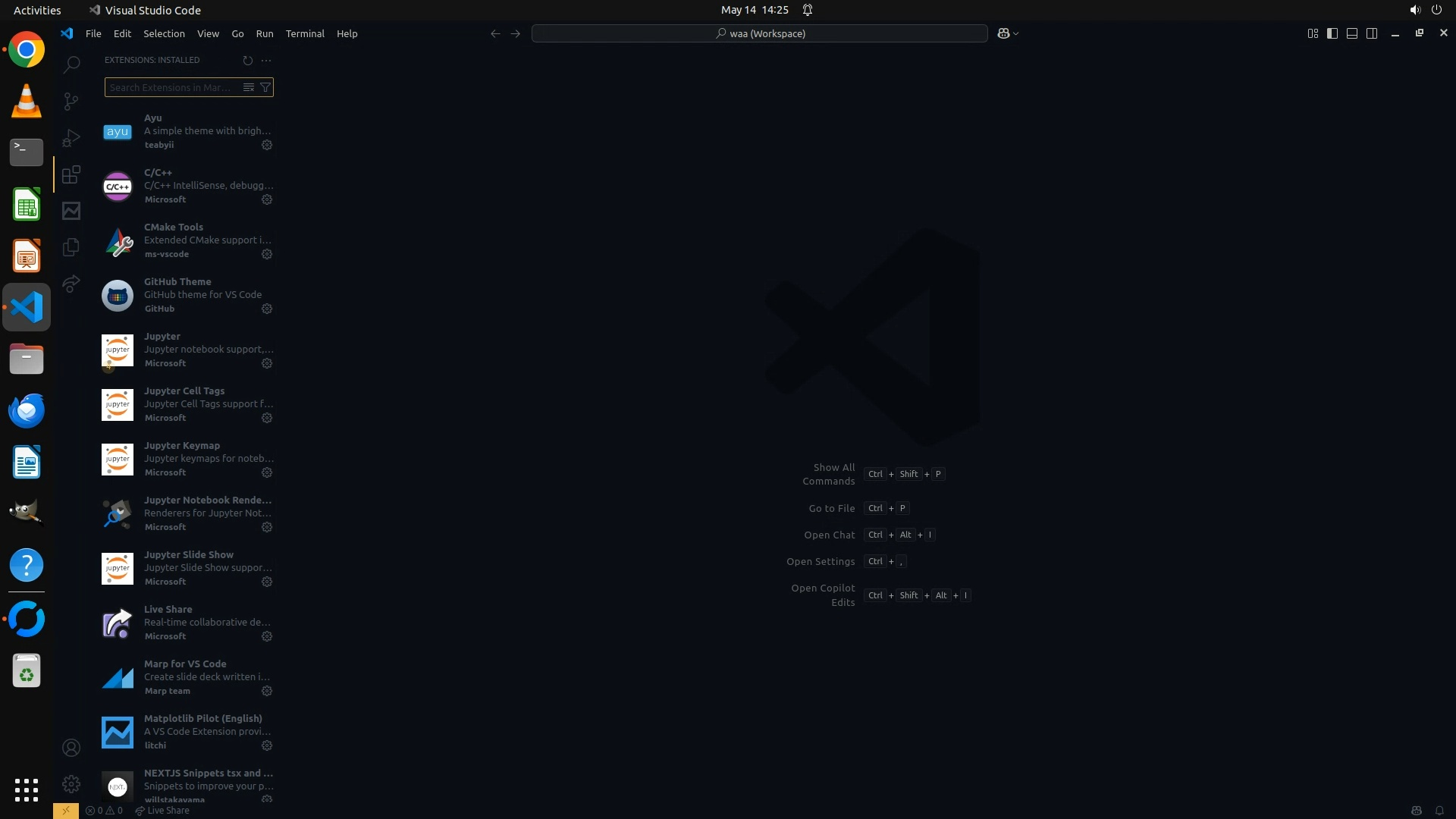Open the Run and Debug view

tap(71, 138)
